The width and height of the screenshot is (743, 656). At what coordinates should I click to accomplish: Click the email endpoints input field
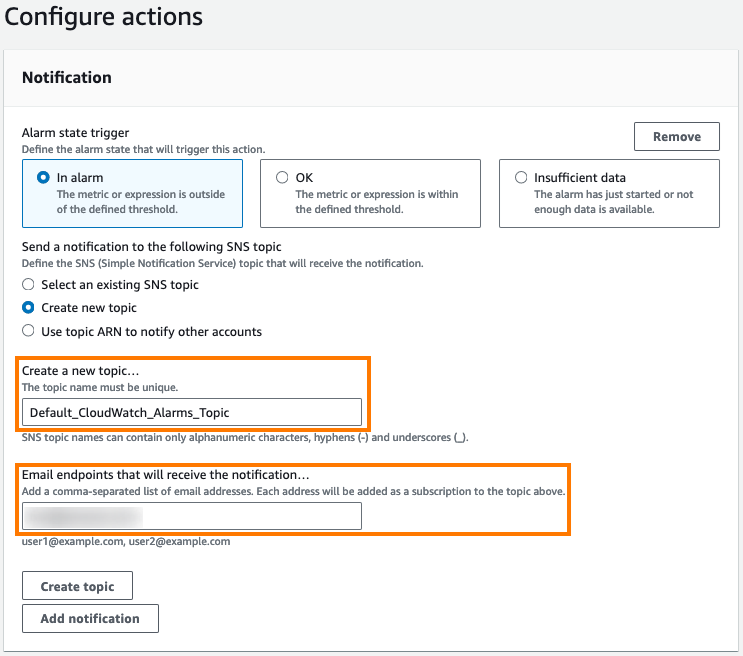point(192,516)
